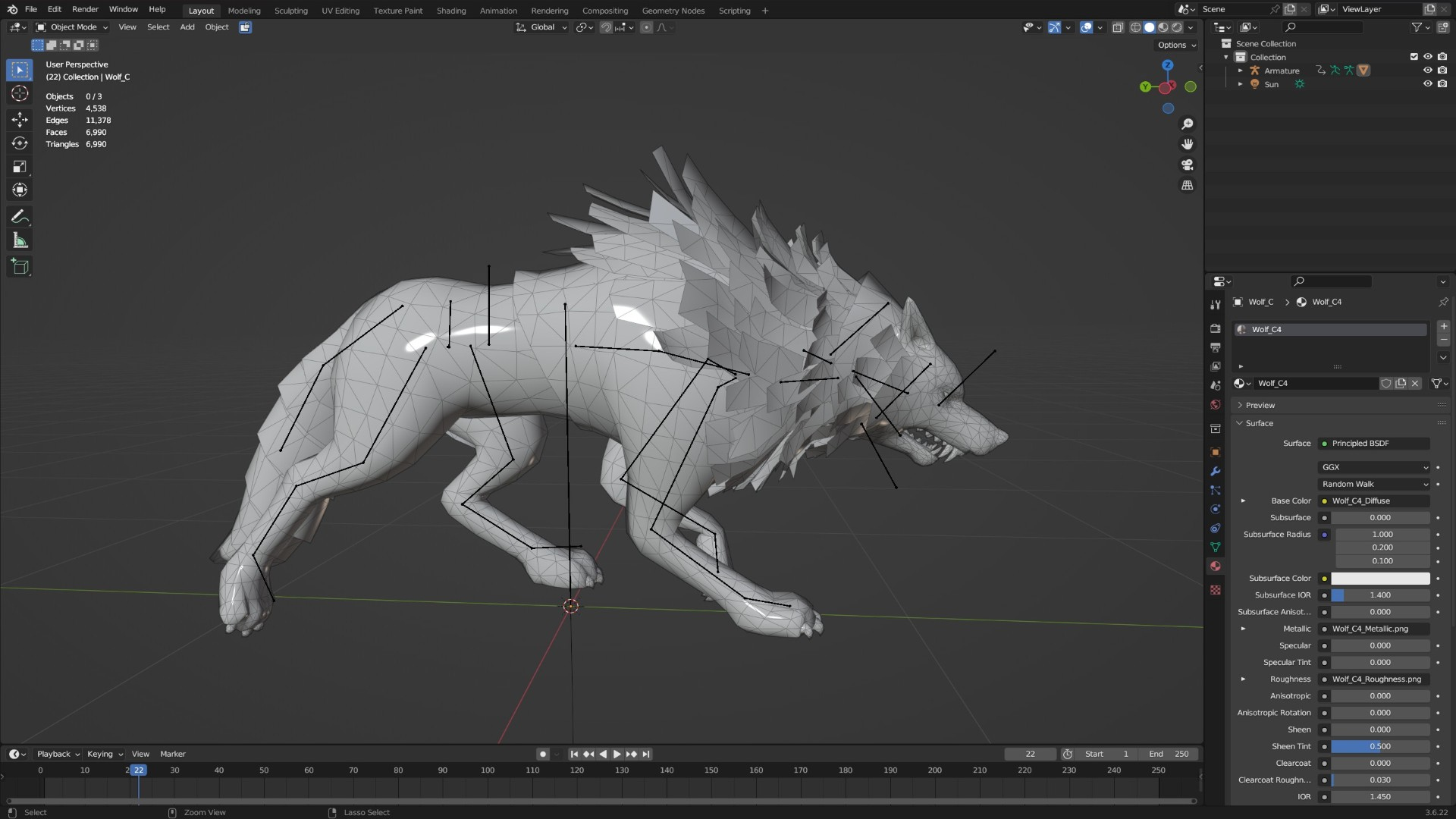1456x819 pixels.
Task: Open the Physics properties tab
Action: point(1216,509)
